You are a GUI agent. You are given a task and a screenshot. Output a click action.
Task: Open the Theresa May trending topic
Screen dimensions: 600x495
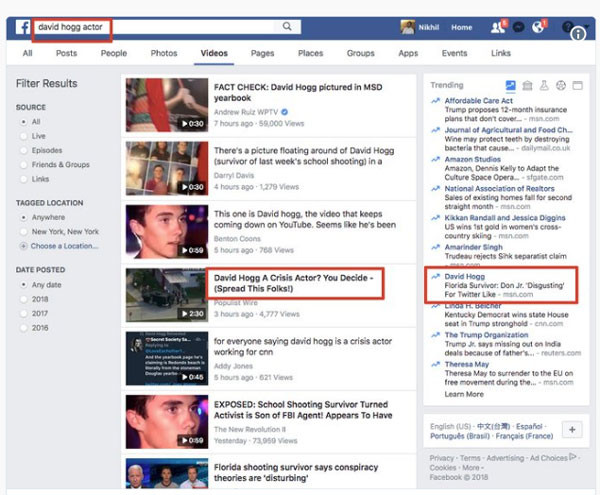tap(466, 364)
